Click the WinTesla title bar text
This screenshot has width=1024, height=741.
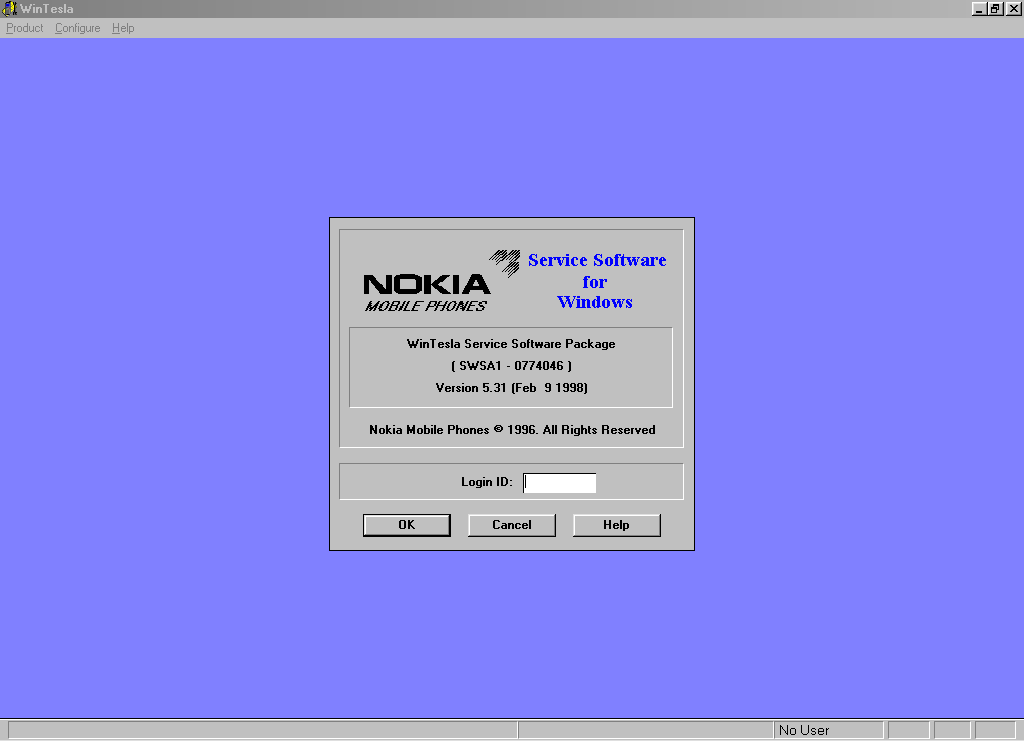47,8
